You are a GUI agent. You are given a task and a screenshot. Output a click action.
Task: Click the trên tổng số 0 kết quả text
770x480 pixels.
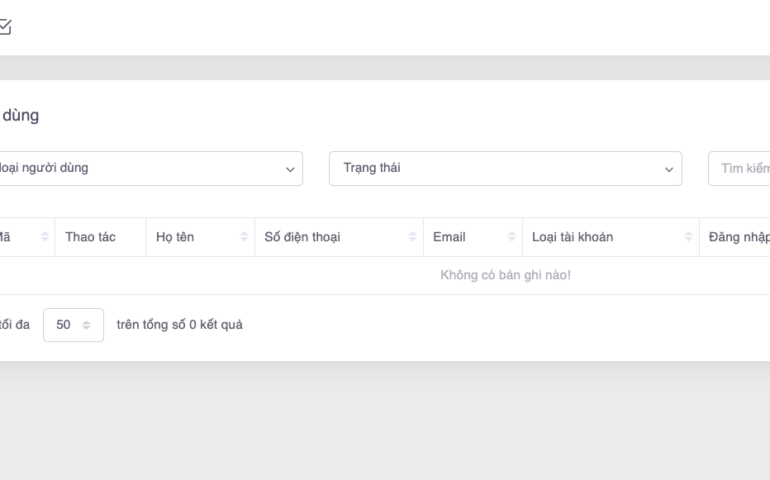point(179,325)
